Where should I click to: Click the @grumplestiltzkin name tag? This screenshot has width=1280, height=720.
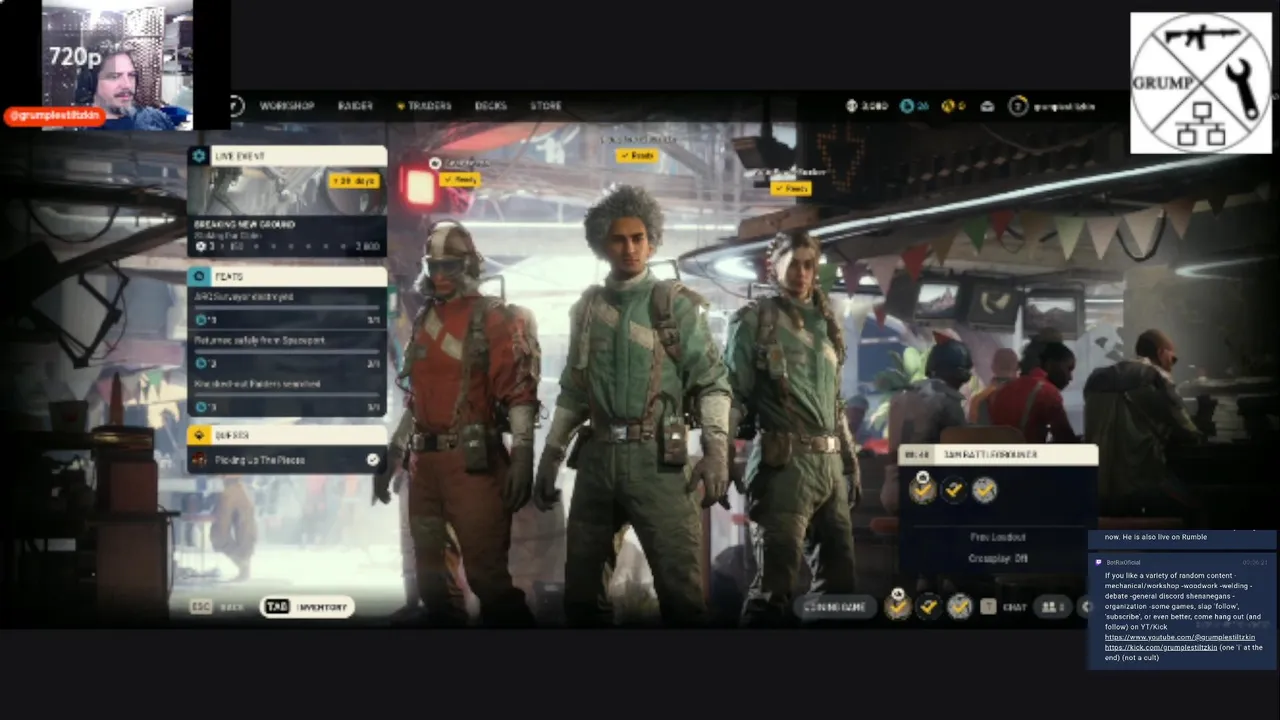tap(52, 116)
